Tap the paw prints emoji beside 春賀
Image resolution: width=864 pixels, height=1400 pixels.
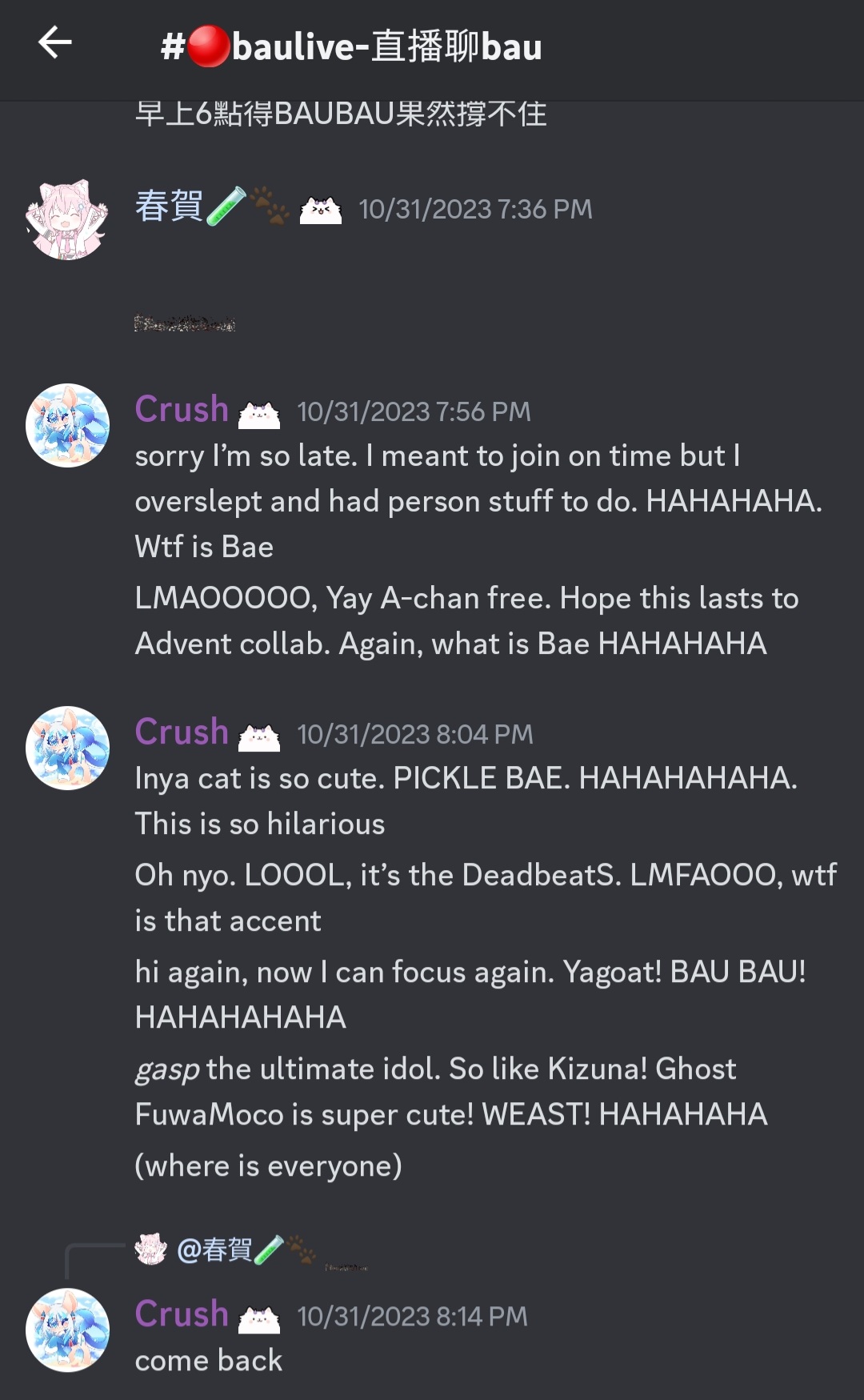pyautogui.click(x=270, y=207)
